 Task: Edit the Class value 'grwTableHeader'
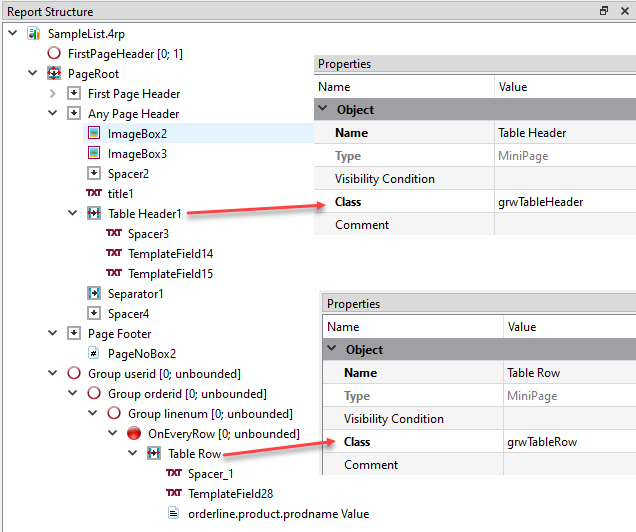(x=565, y=202)
